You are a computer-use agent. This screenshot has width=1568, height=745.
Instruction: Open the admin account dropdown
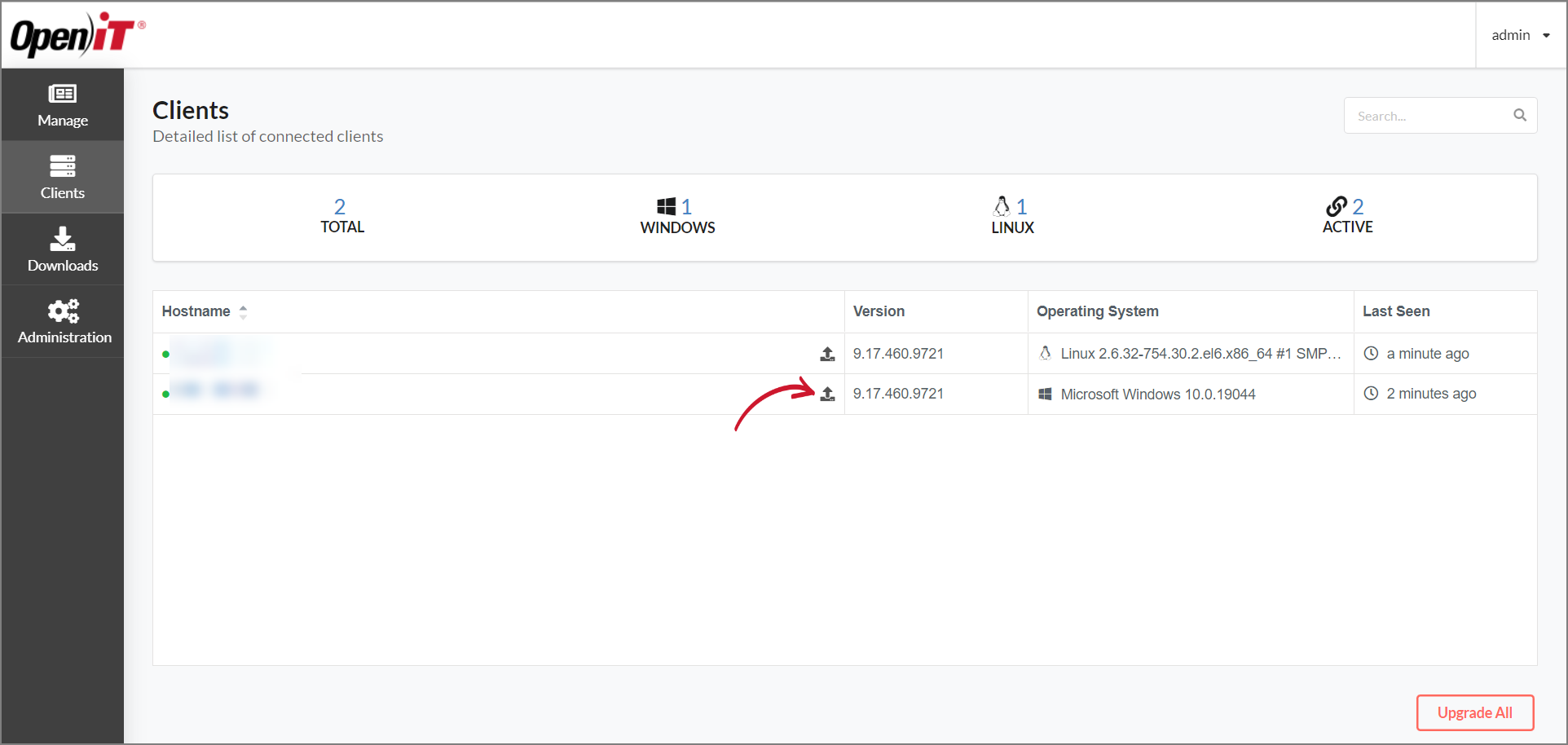[x=1521, y=34]
